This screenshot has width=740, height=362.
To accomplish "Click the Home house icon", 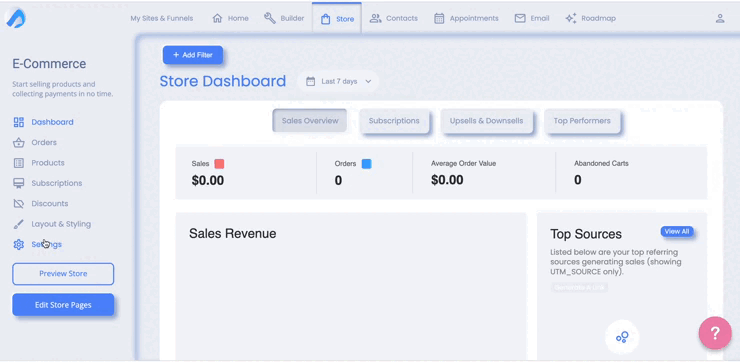I will point(217,18).
